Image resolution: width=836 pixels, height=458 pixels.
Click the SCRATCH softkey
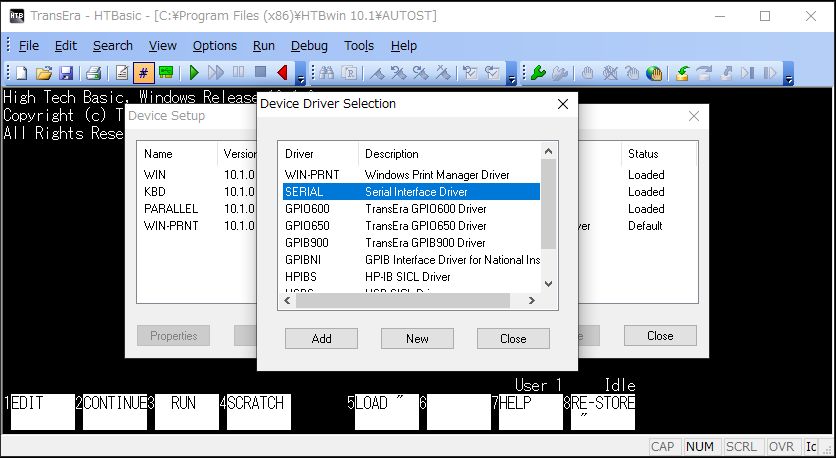tap(259, 412)
